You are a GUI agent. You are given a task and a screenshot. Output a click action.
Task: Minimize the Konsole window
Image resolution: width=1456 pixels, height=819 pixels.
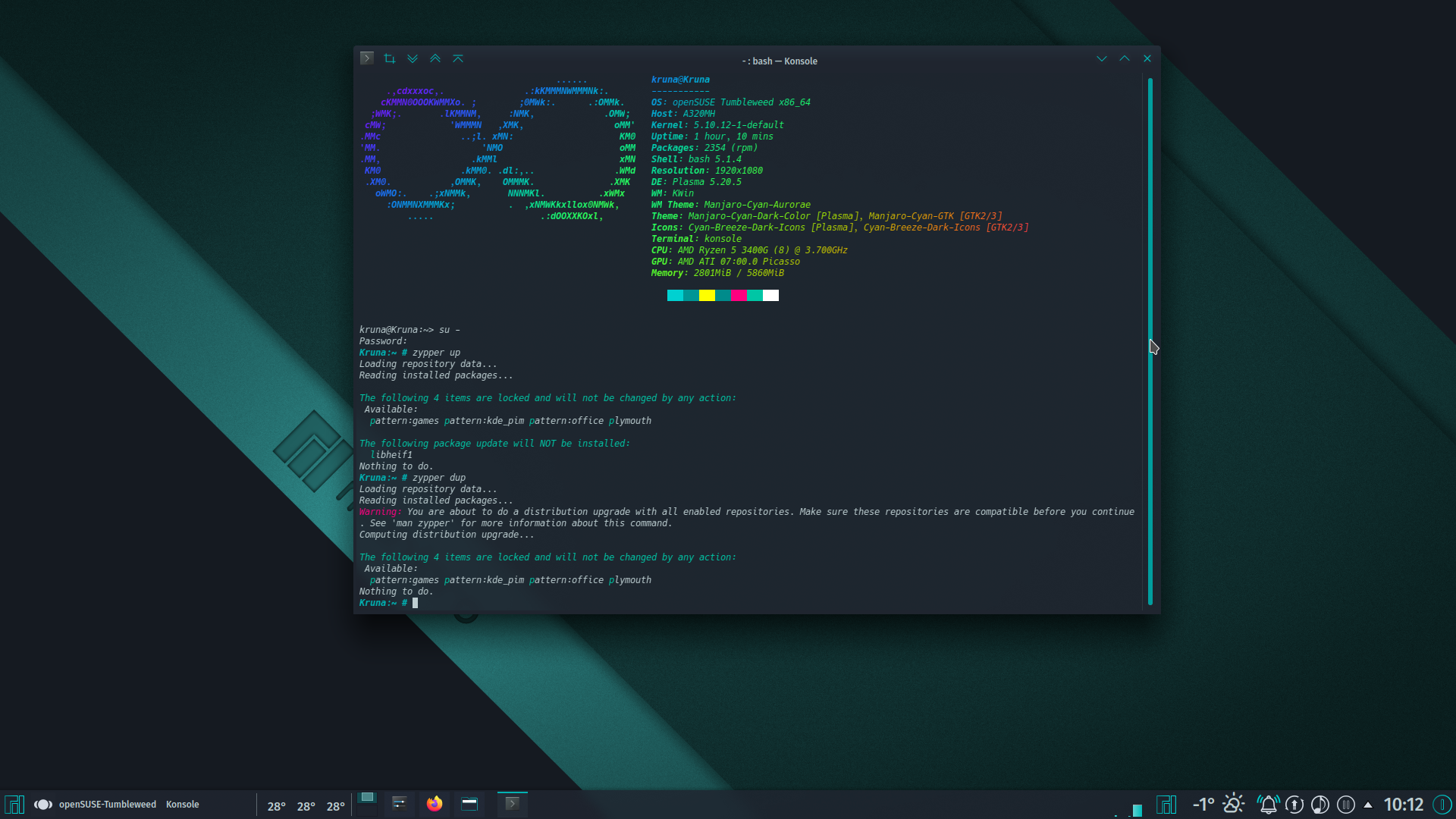point(1102,58)
